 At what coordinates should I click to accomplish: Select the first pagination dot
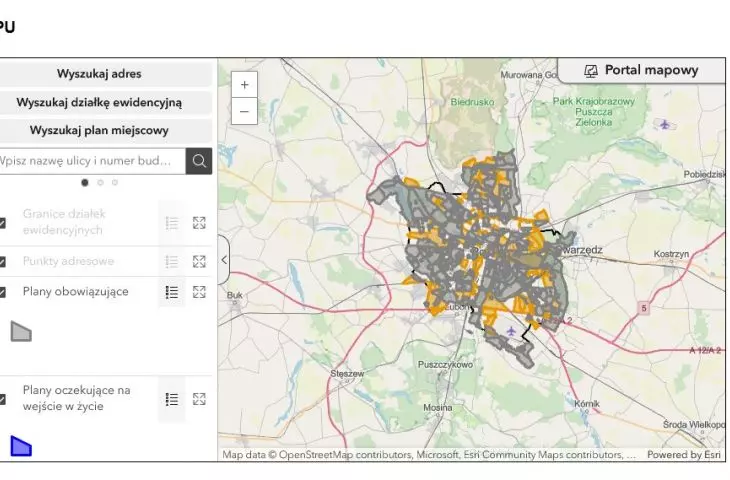(85, 183)
